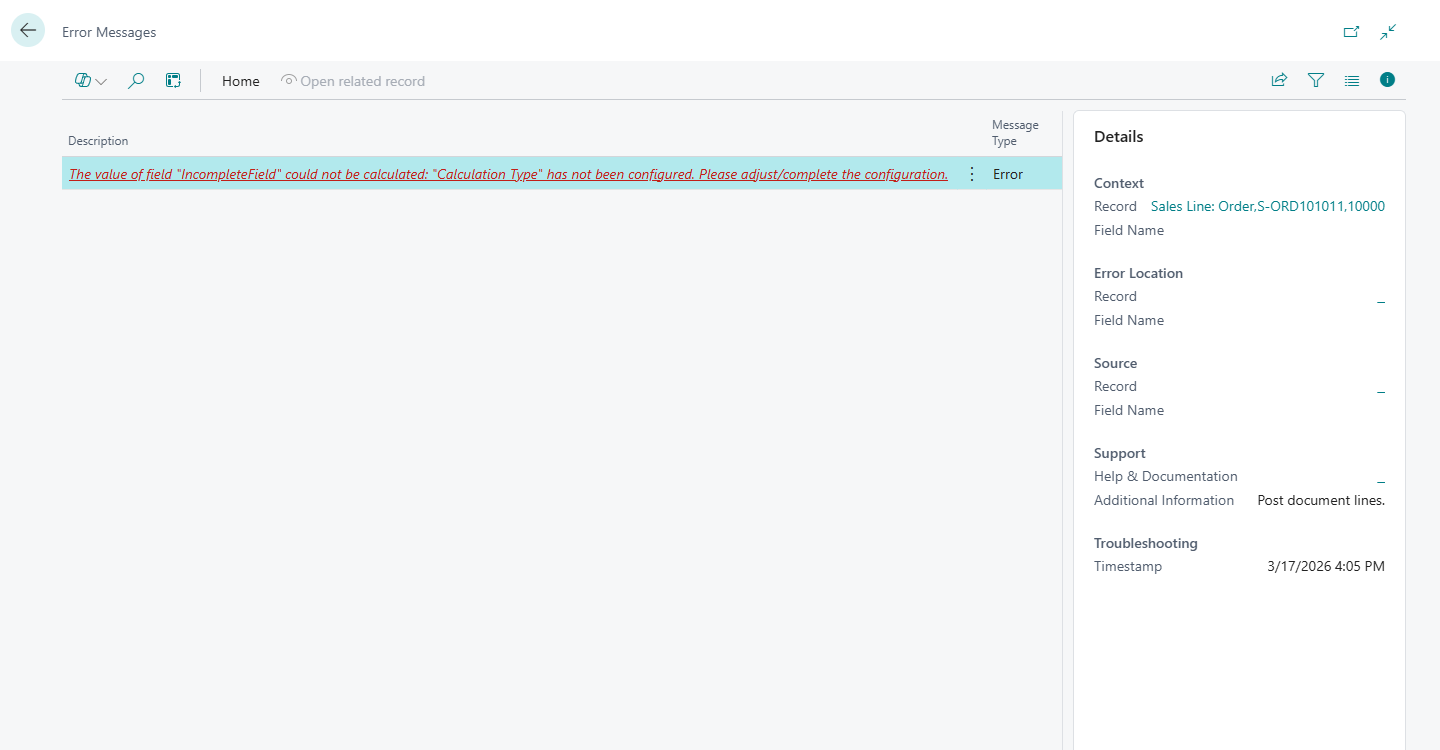
Task: Open the Home menu tab
Action: point(240,81)
